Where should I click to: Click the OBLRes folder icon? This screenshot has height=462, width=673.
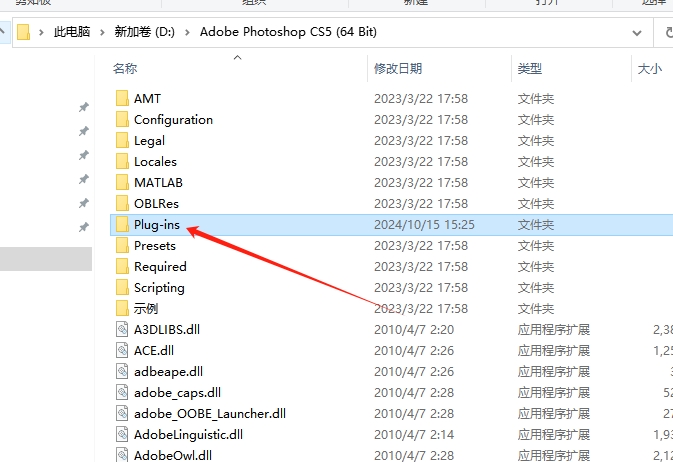pyautogui.click(x=122, y=204)
